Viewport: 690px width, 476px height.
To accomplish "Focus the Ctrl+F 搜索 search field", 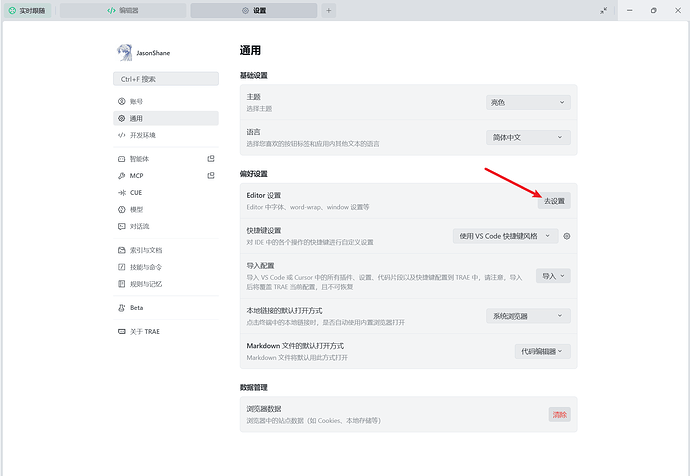I will coord(165,79).
